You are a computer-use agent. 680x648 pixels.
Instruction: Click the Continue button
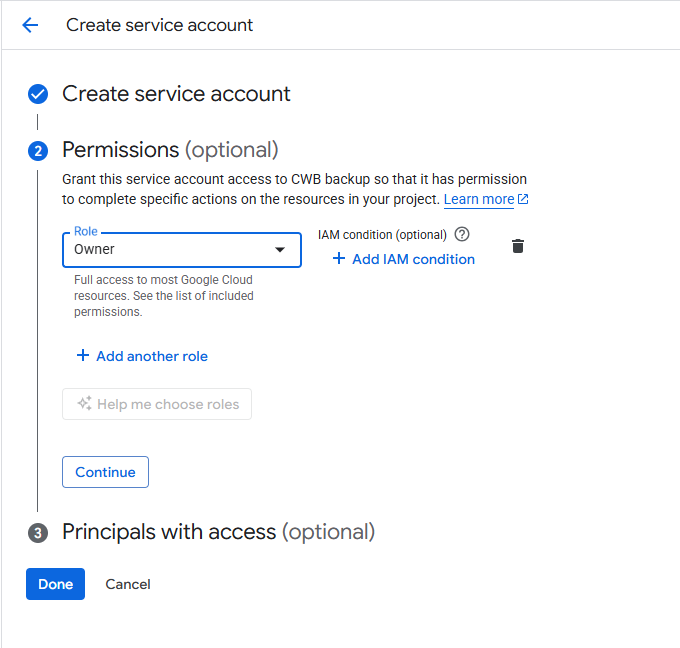click(105, 472)
